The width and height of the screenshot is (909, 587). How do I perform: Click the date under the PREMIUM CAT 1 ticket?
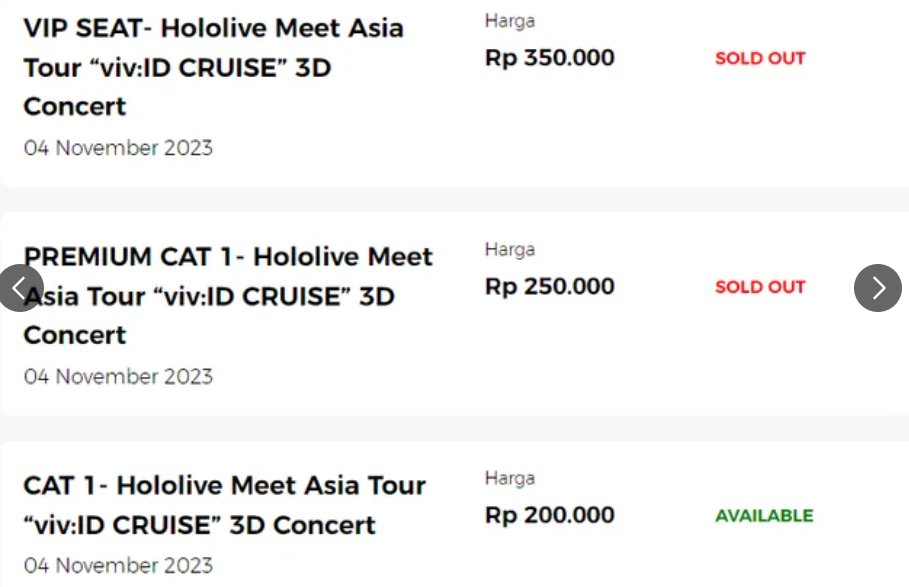[x=118, y=377]
